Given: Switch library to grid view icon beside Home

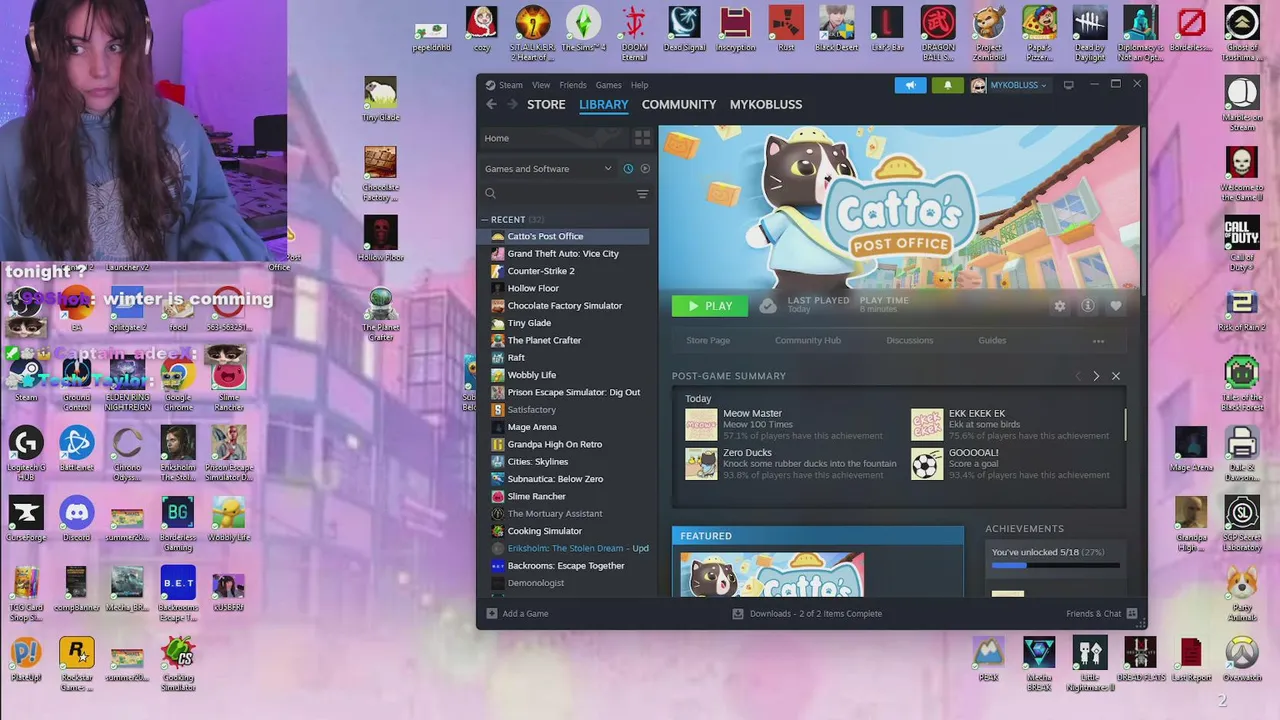Looking at the screenshot, I should [x=642, y=138].
